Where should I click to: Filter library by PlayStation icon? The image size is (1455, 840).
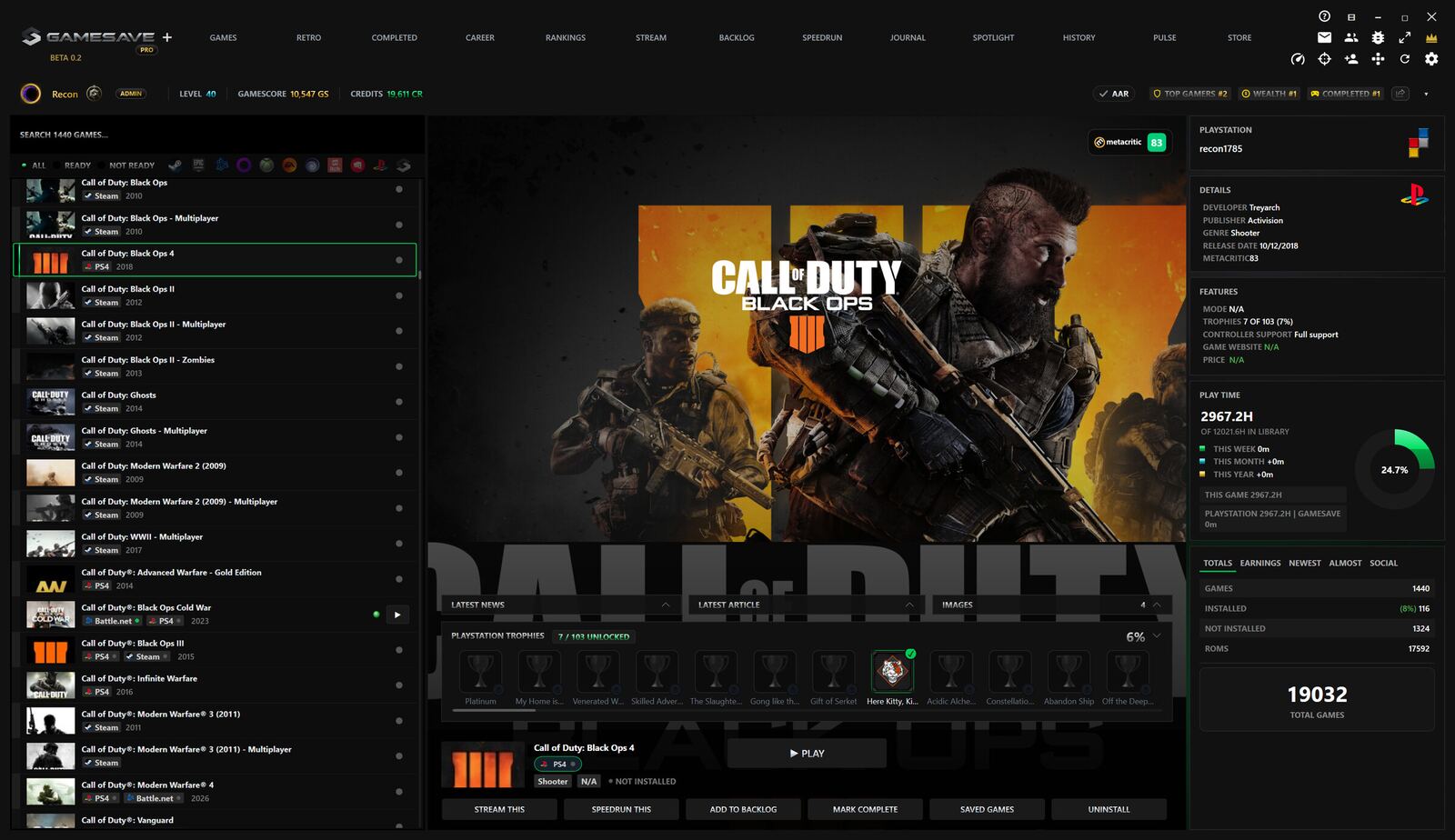(x=380, y=165)
